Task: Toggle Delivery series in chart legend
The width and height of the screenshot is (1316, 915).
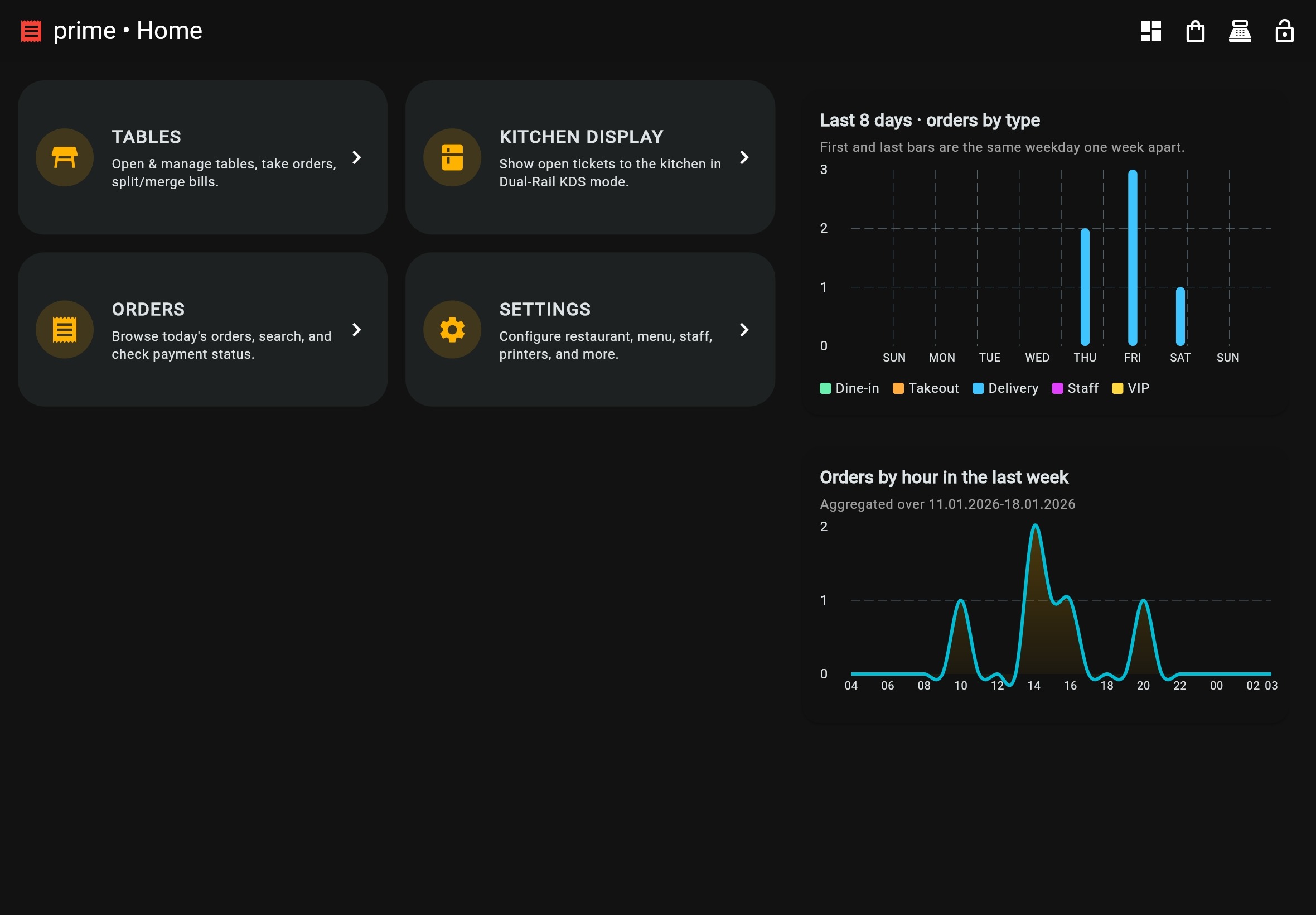Action: [x=1005, y=388]
